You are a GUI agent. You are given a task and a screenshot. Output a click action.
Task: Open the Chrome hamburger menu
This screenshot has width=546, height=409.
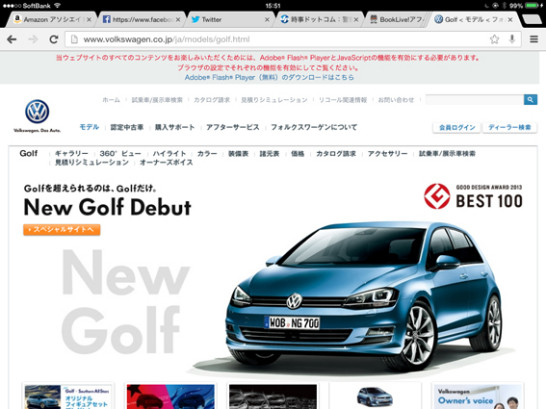point(534,39)
